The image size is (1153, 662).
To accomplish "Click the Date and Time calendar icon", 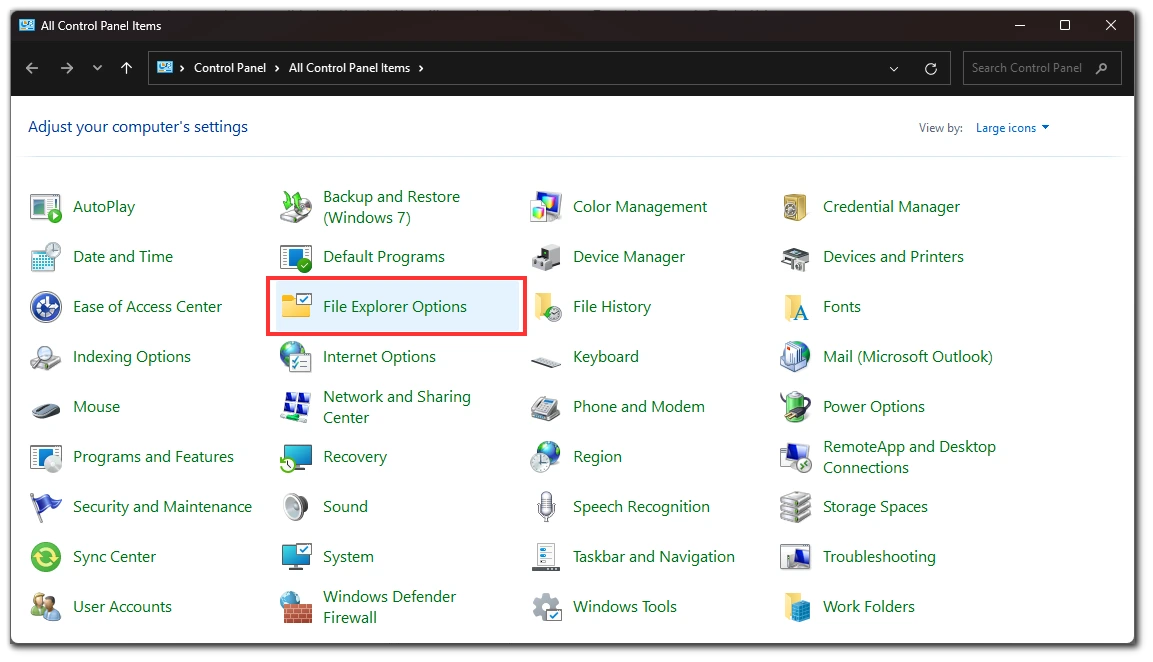I will coord(46,257).
